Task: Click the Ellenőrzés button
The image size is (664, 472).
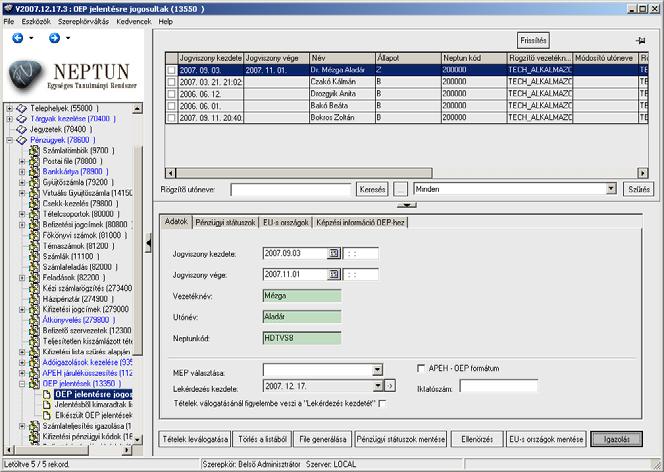Action: (x=477, y=439)
